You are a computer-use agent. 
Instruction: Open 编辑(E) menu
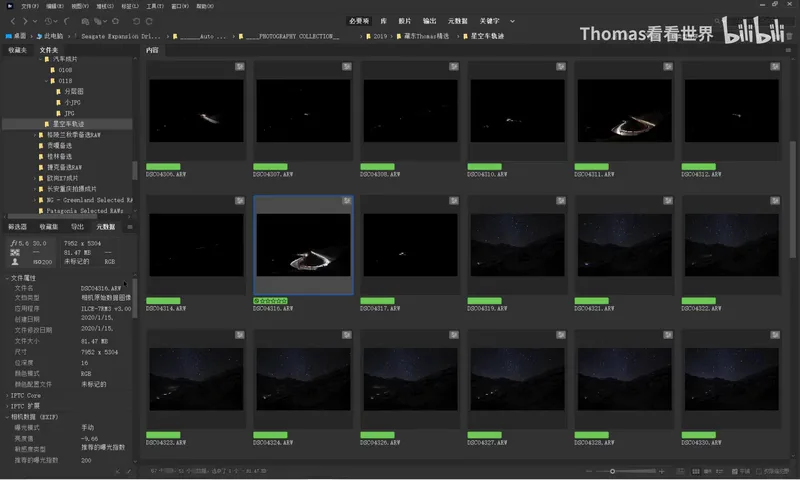click(x=55, y=6)
